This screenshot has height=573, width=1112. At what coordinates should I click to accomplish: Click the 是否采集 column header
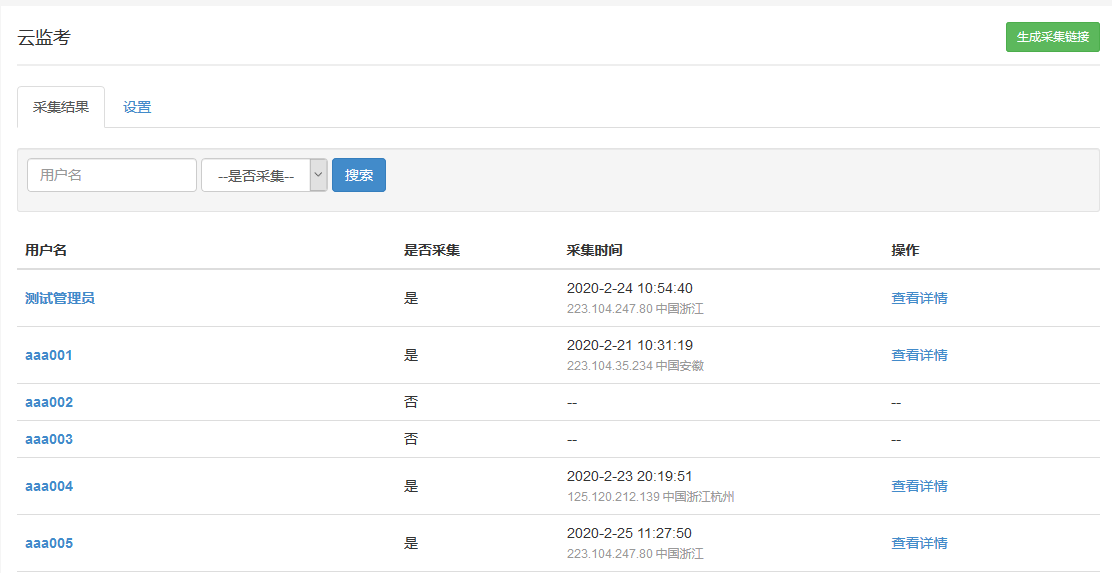[432, 250]
